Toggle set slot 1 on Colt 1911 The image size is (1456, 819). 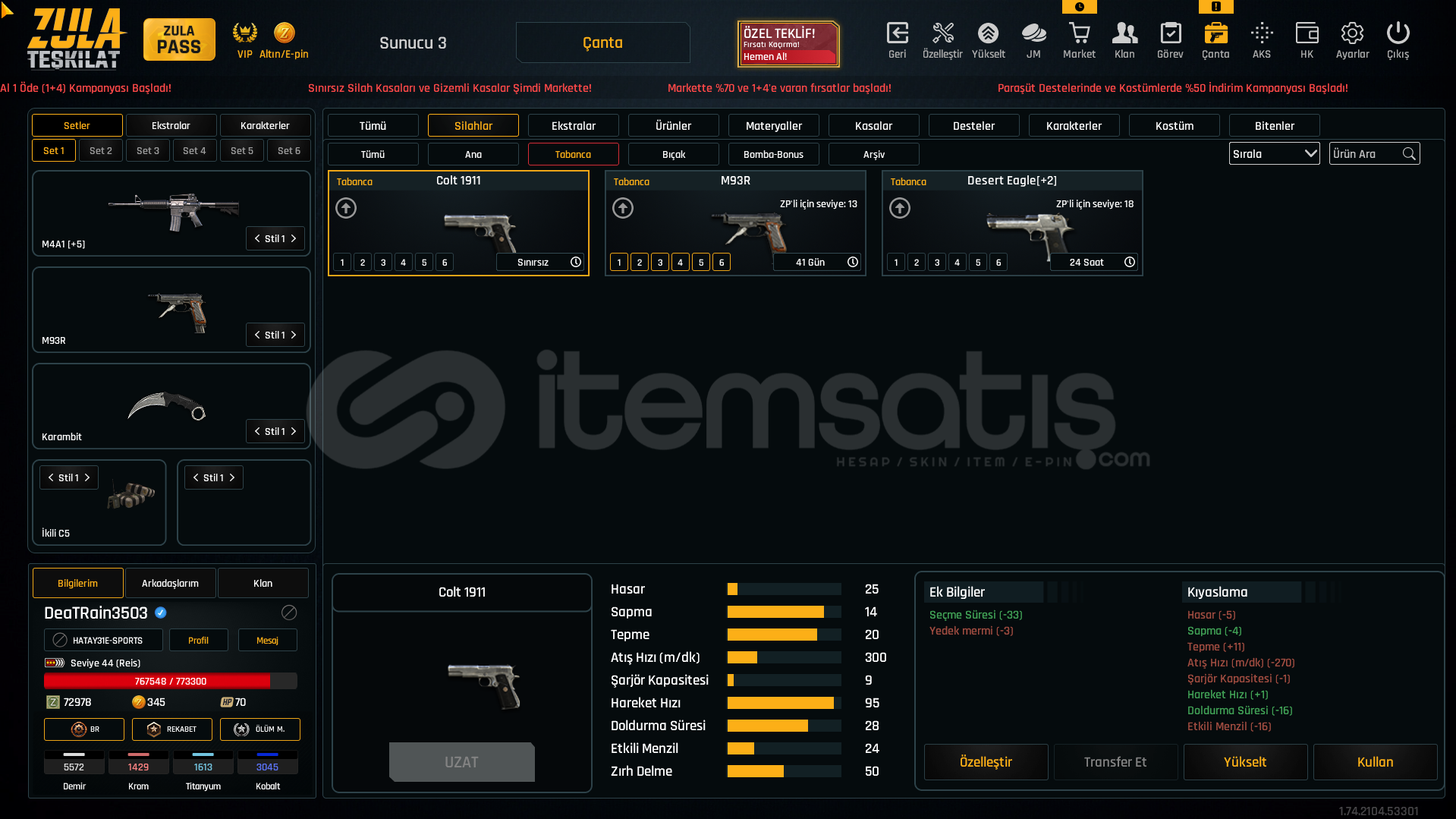[342, 263]
